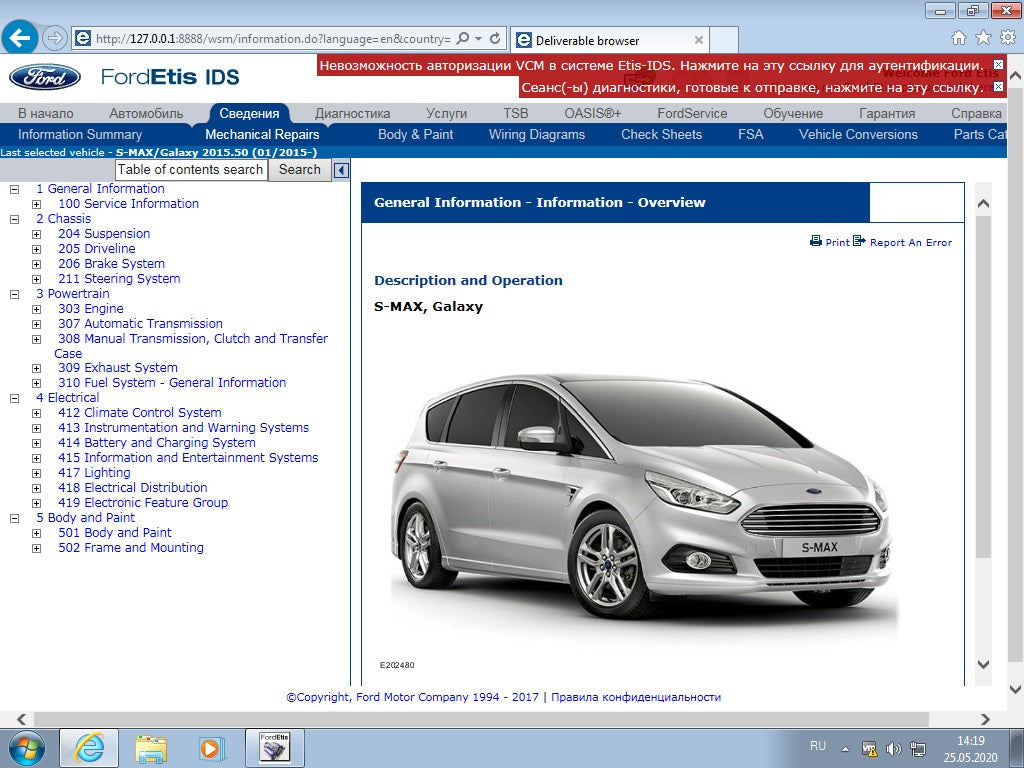Click the browser Back arrow button
This screenshot has height=768, width=1024.
click(x=21, y=38)
